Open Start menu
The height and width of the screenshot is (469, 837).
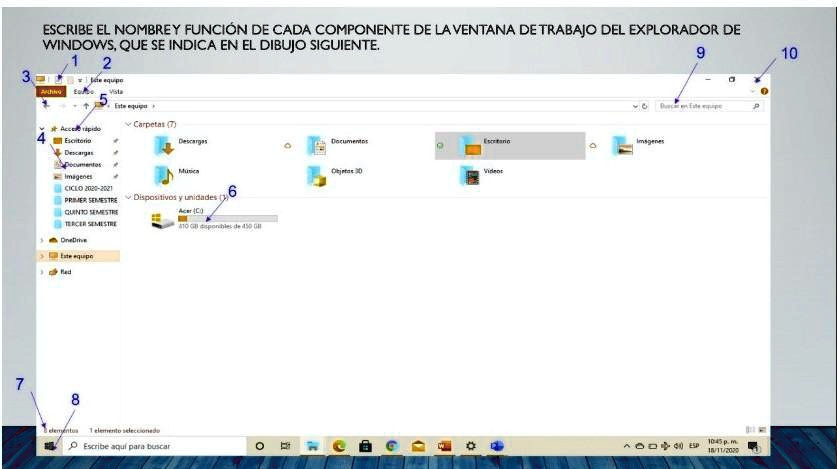(x=50, y=446)
